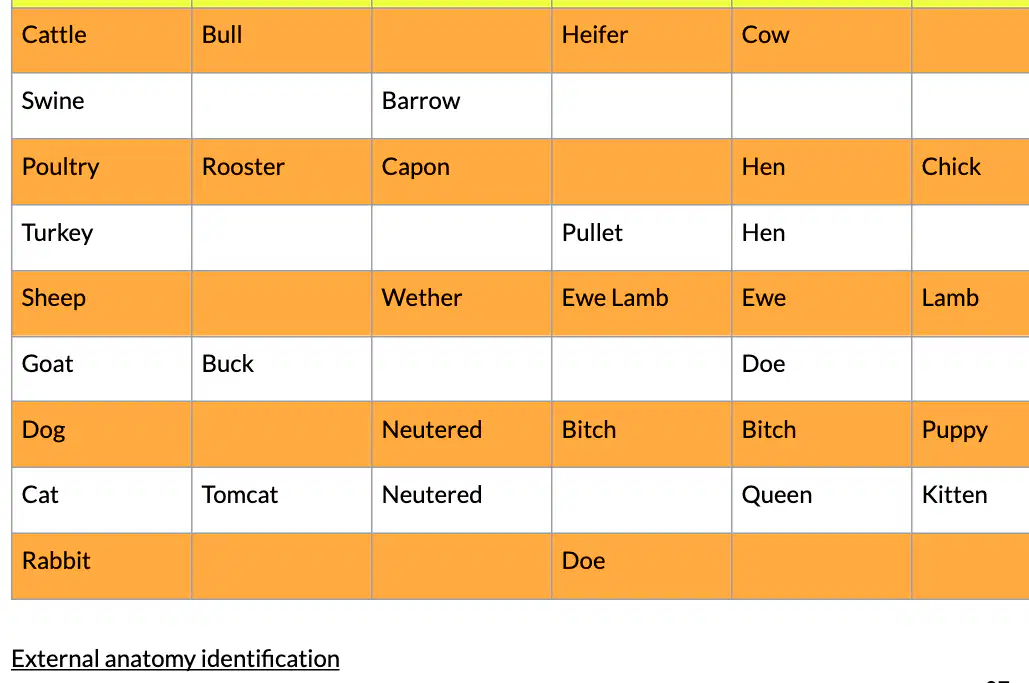The width and height of the screenshot is (1029, 683).
Task: Click the empty cell beside Swine label
Action: [282, 106]
